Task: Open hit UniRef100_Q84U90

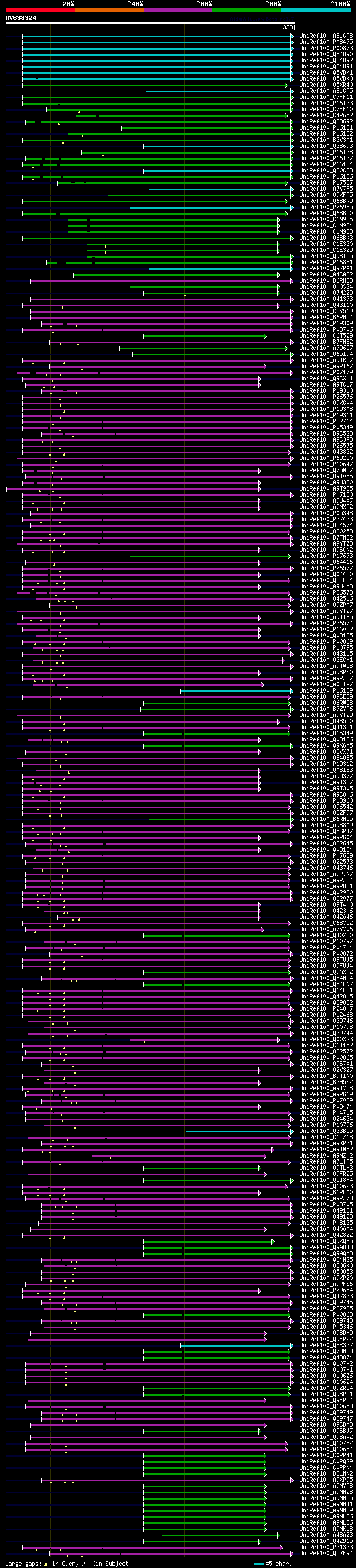Action: [x=326, y=54]
